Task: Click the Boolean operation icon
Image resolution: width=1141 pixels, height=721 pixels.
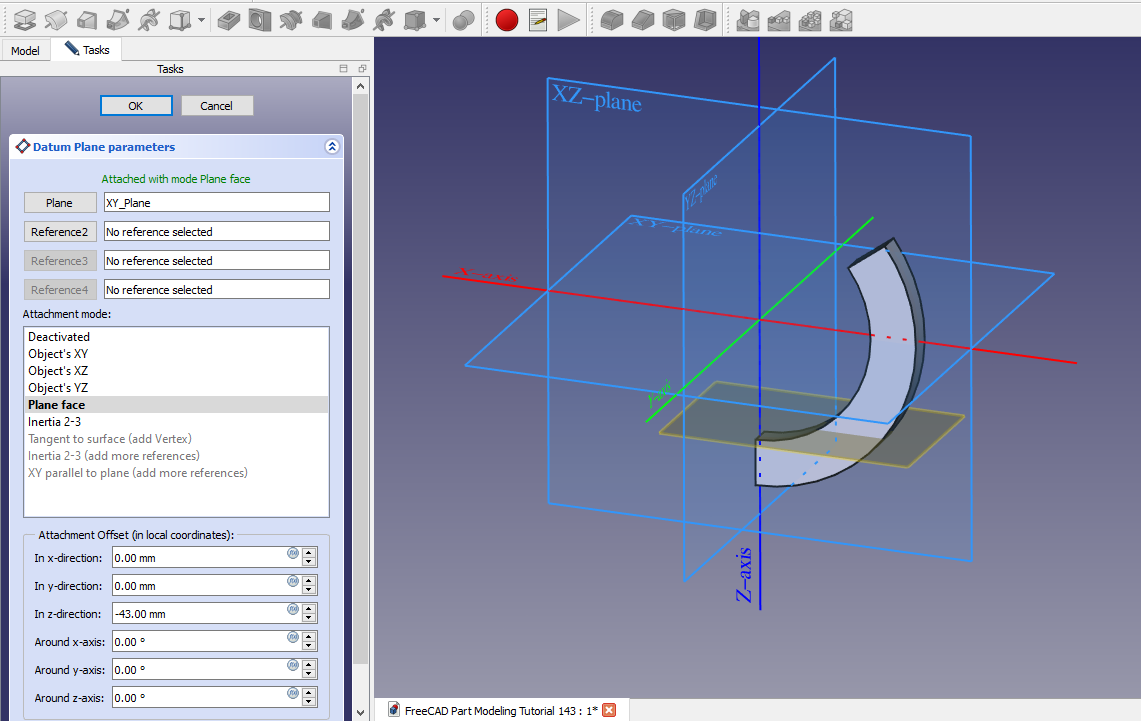Action: 464,19
